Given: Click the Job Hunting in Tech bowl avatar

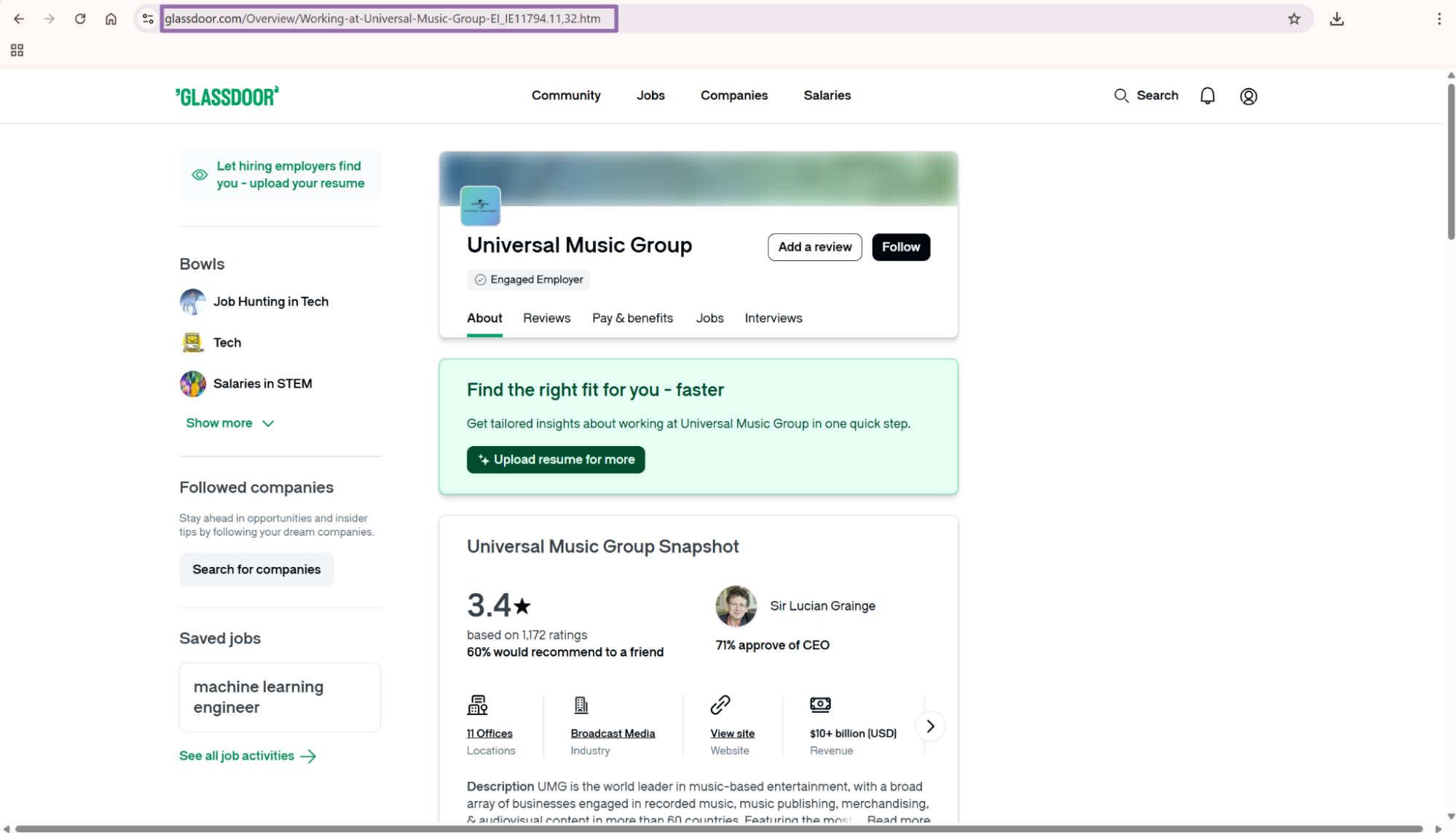Looking at the screenshot, I should point(193,302).
